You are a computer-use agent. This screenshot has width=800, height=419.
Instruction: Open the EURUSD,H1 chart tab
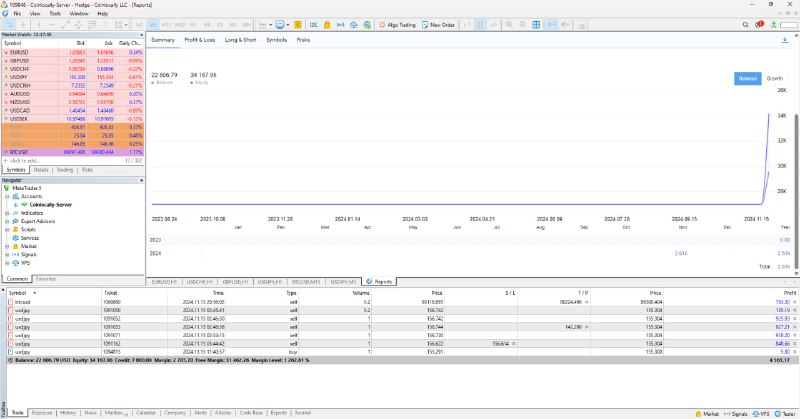(x=164, y=282)
